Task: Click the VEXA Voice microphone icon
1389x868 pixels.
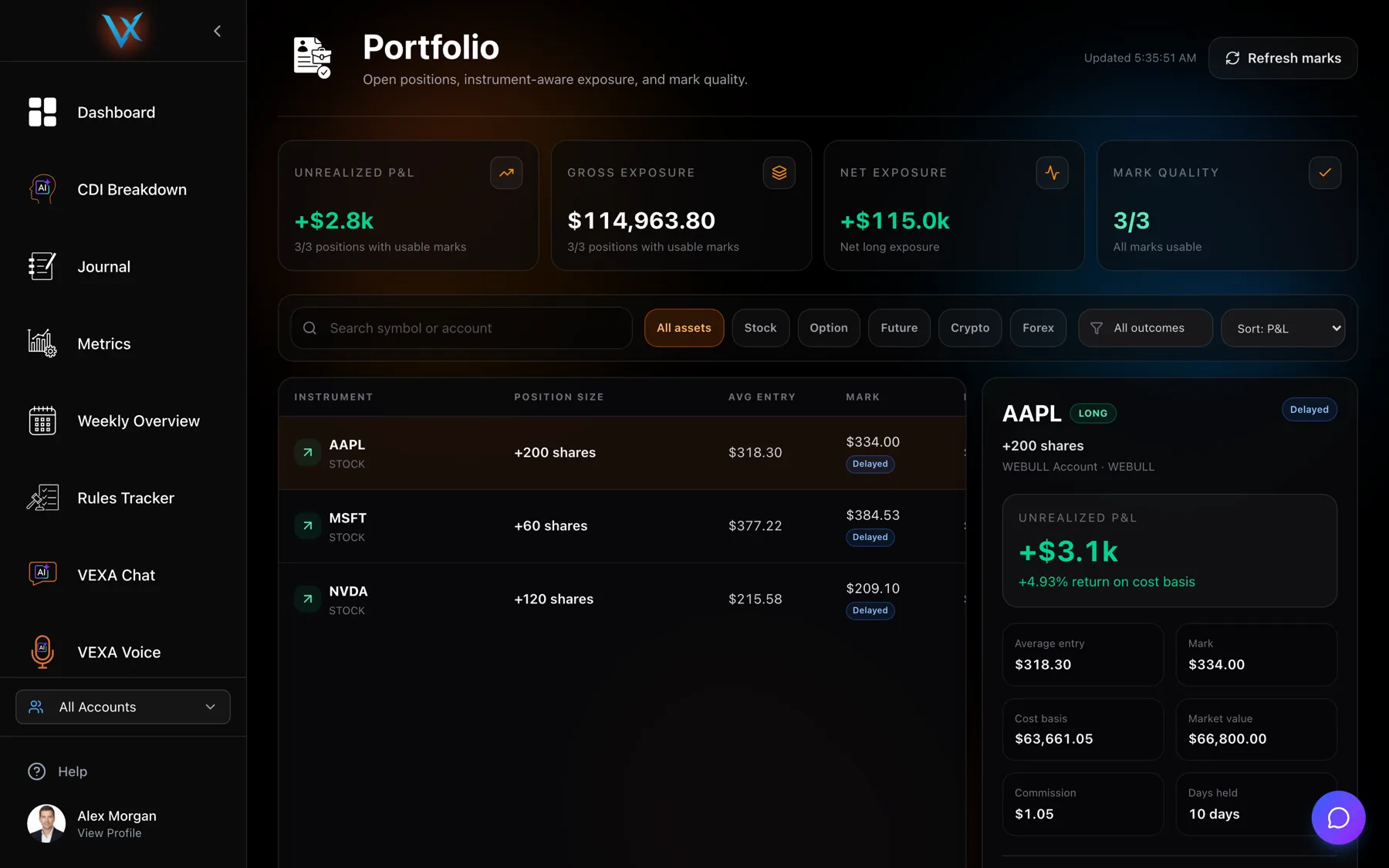Action: click(x=42, y=652)
